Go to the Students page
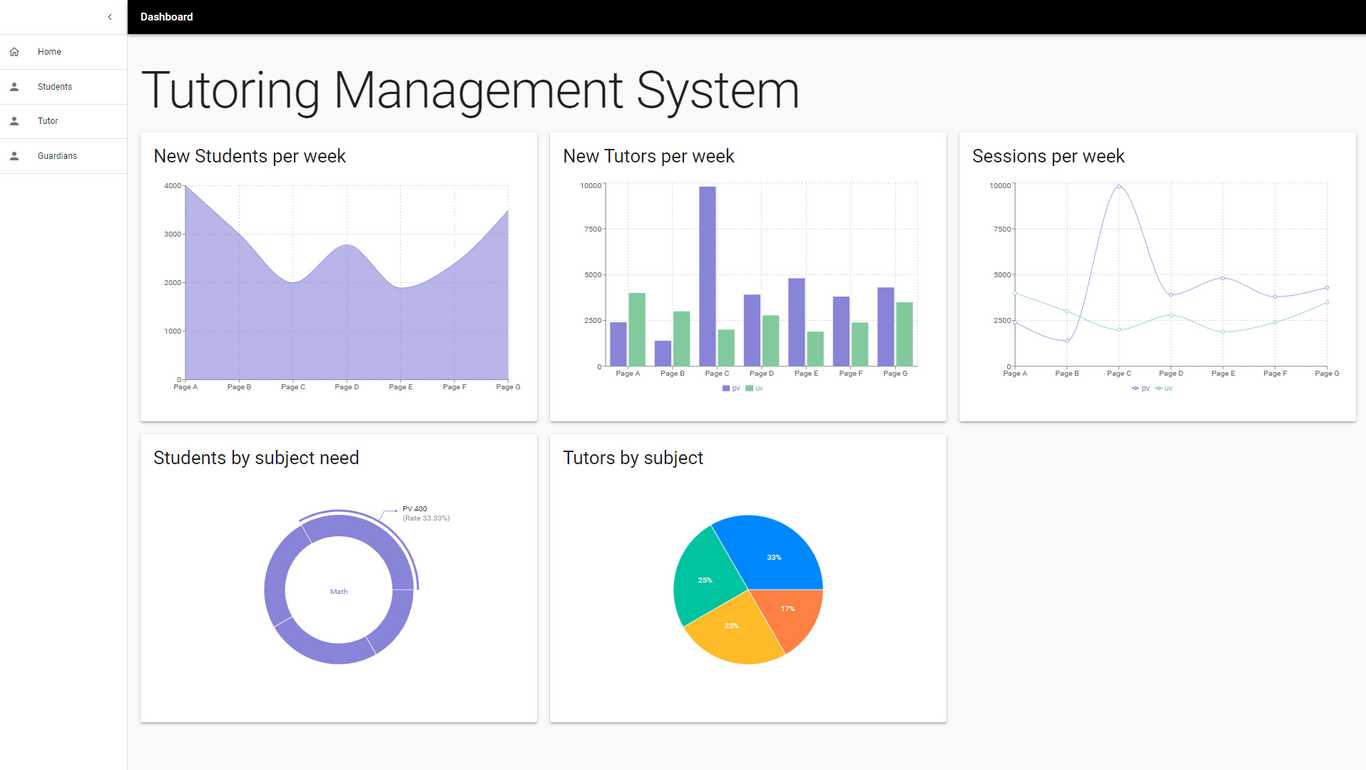Screen dimensions: 1366x770 63,87
